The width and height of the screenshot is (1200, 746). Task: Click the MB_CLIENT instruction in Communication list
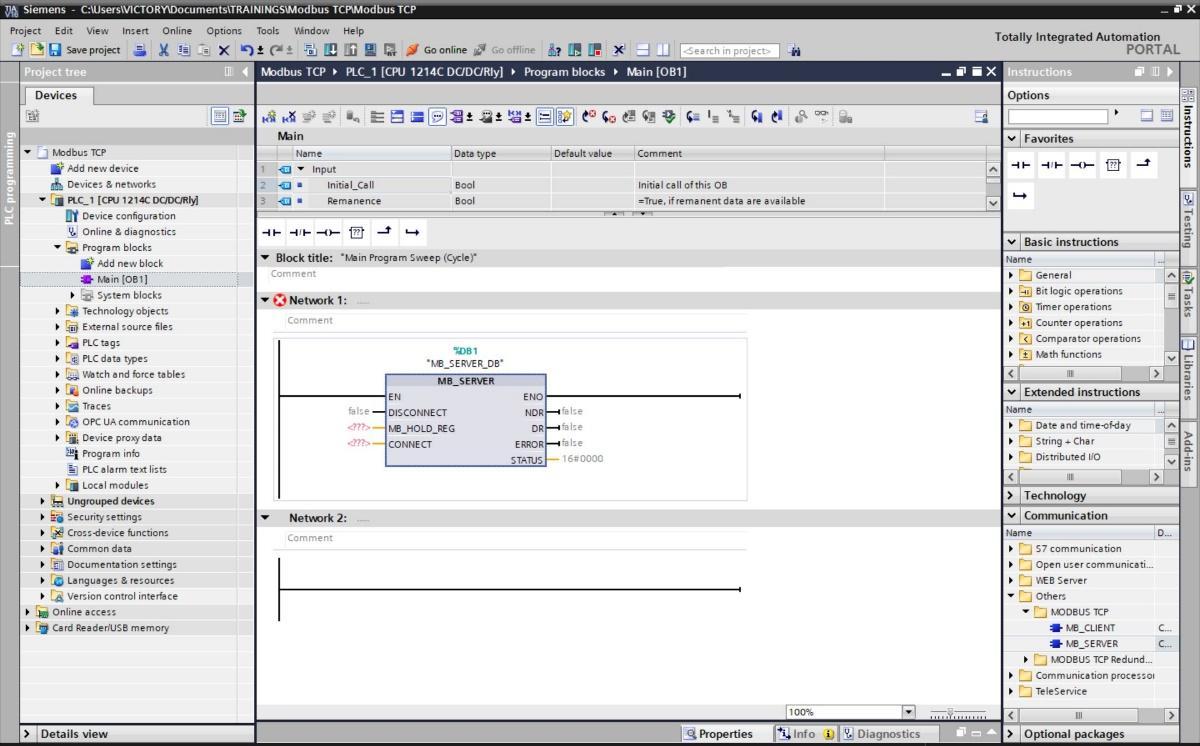coord(1089,628)
